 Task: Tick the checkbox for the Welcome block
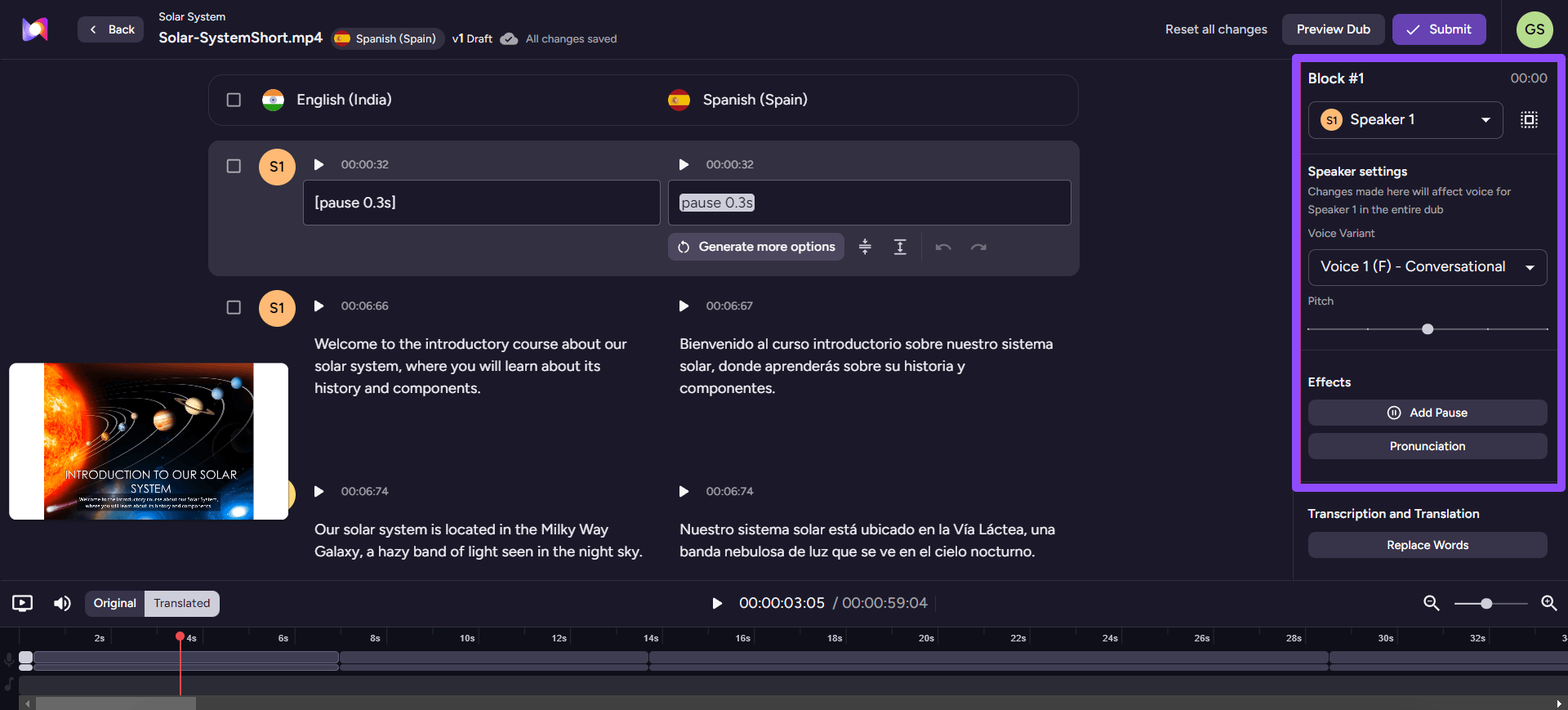[x=234, y=307]
